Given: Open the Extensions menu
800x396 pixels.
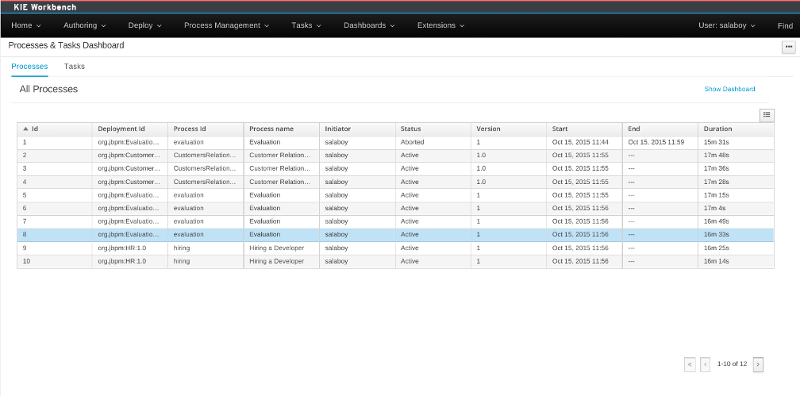Looking at the screenshot, I should pyautogui.click(x=441, y=26).
